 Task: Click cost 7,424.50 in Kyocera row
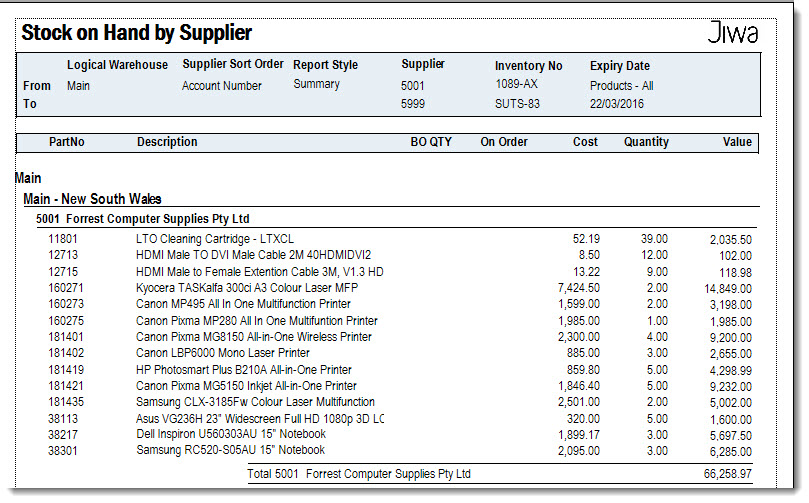pos(579,288)
